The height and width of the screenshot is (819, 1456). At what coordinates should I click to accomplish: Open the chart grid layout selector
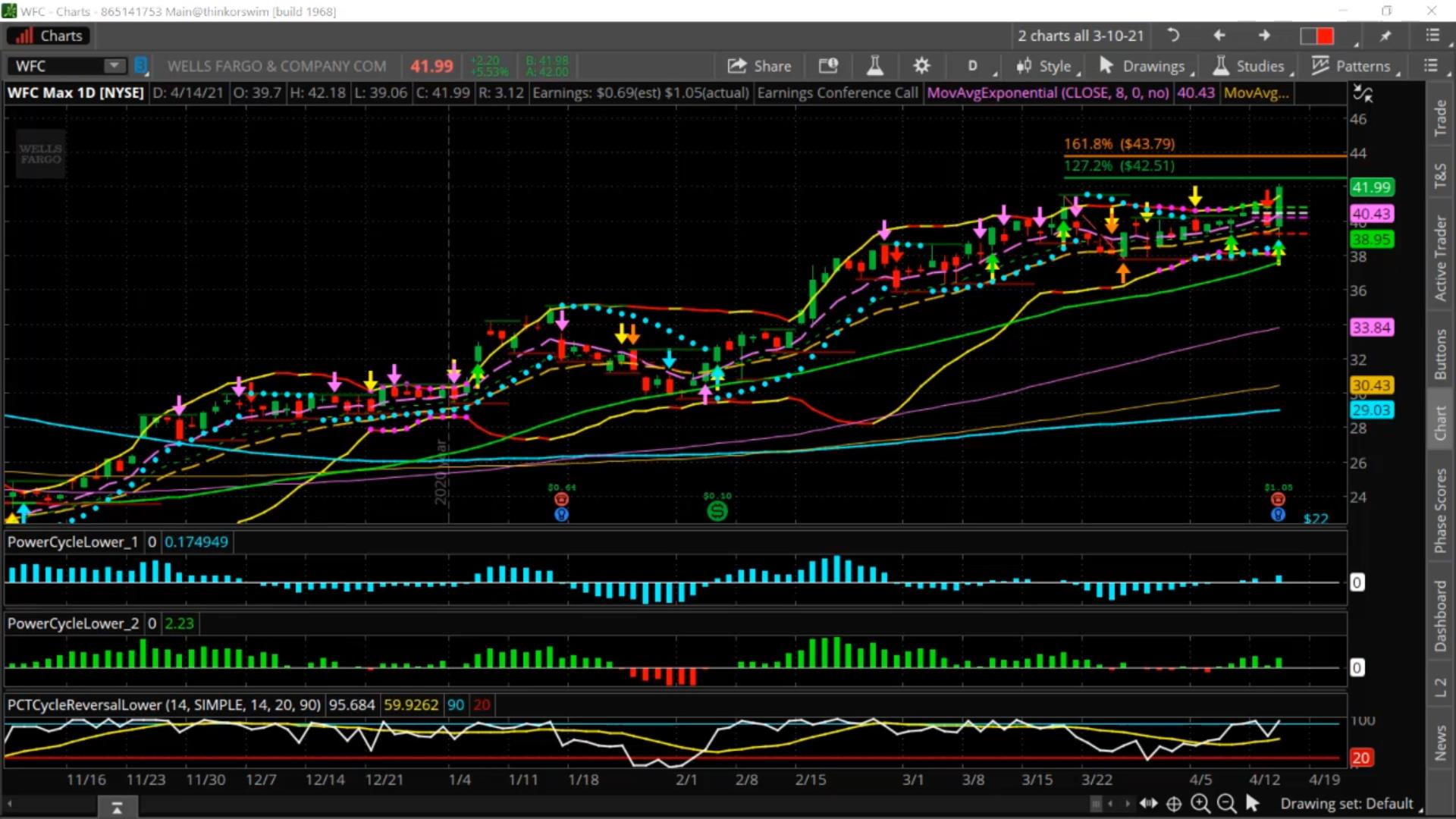click(x=1317, y=36)
